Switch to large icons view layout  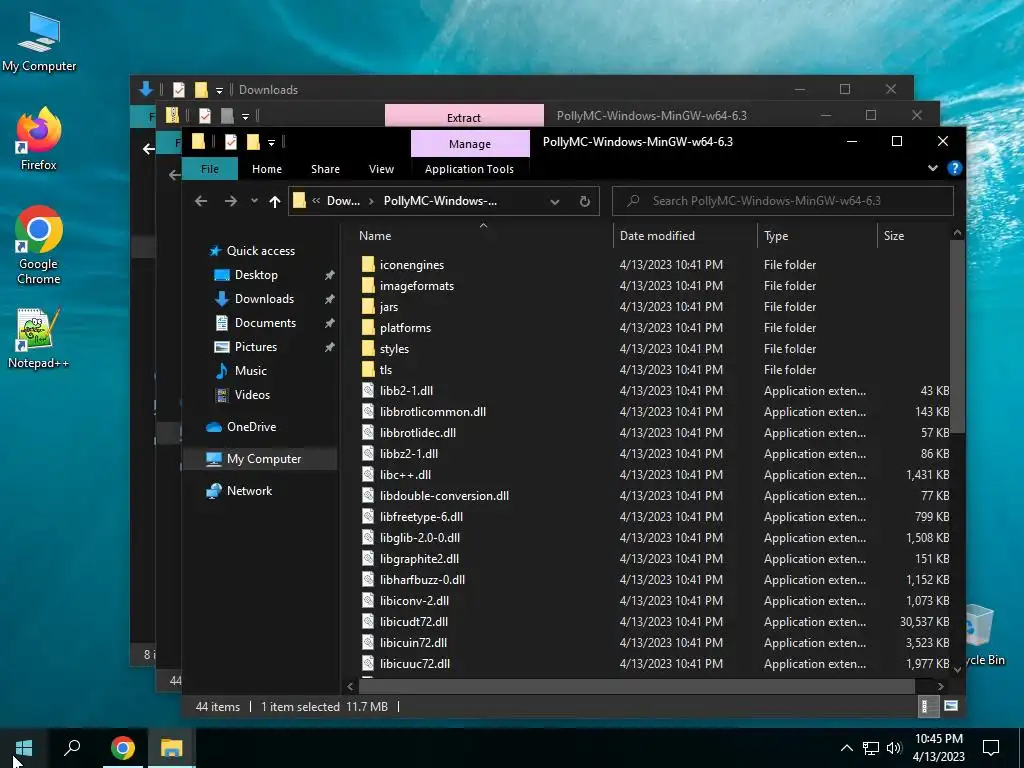951,706
